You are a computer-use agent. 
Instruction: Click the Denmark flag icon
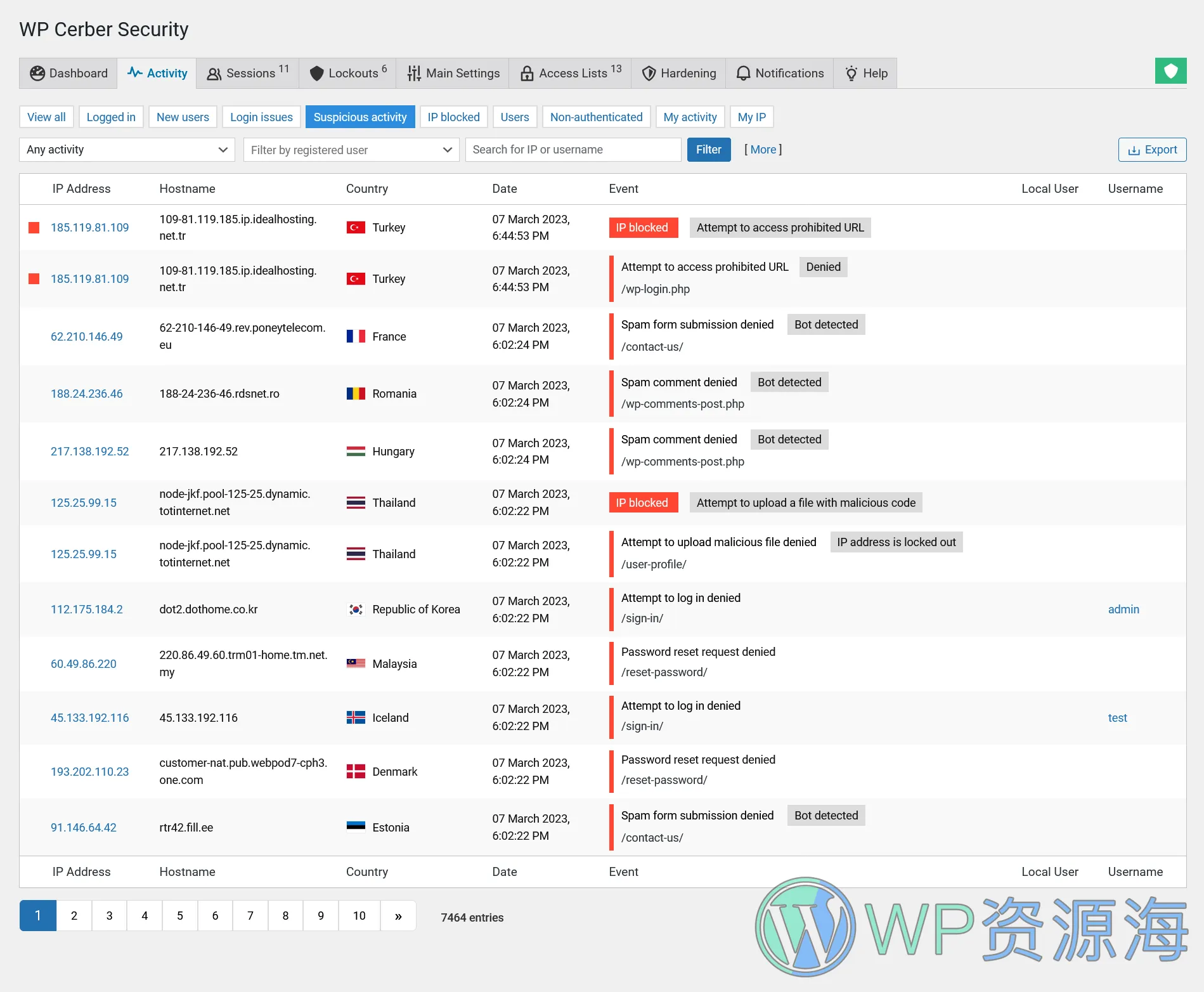(356, 771)
